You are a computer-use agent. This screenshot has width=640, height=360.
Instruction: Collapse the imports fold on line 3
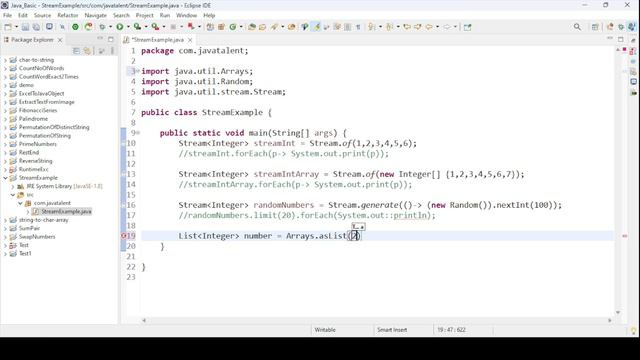[138, 71]
